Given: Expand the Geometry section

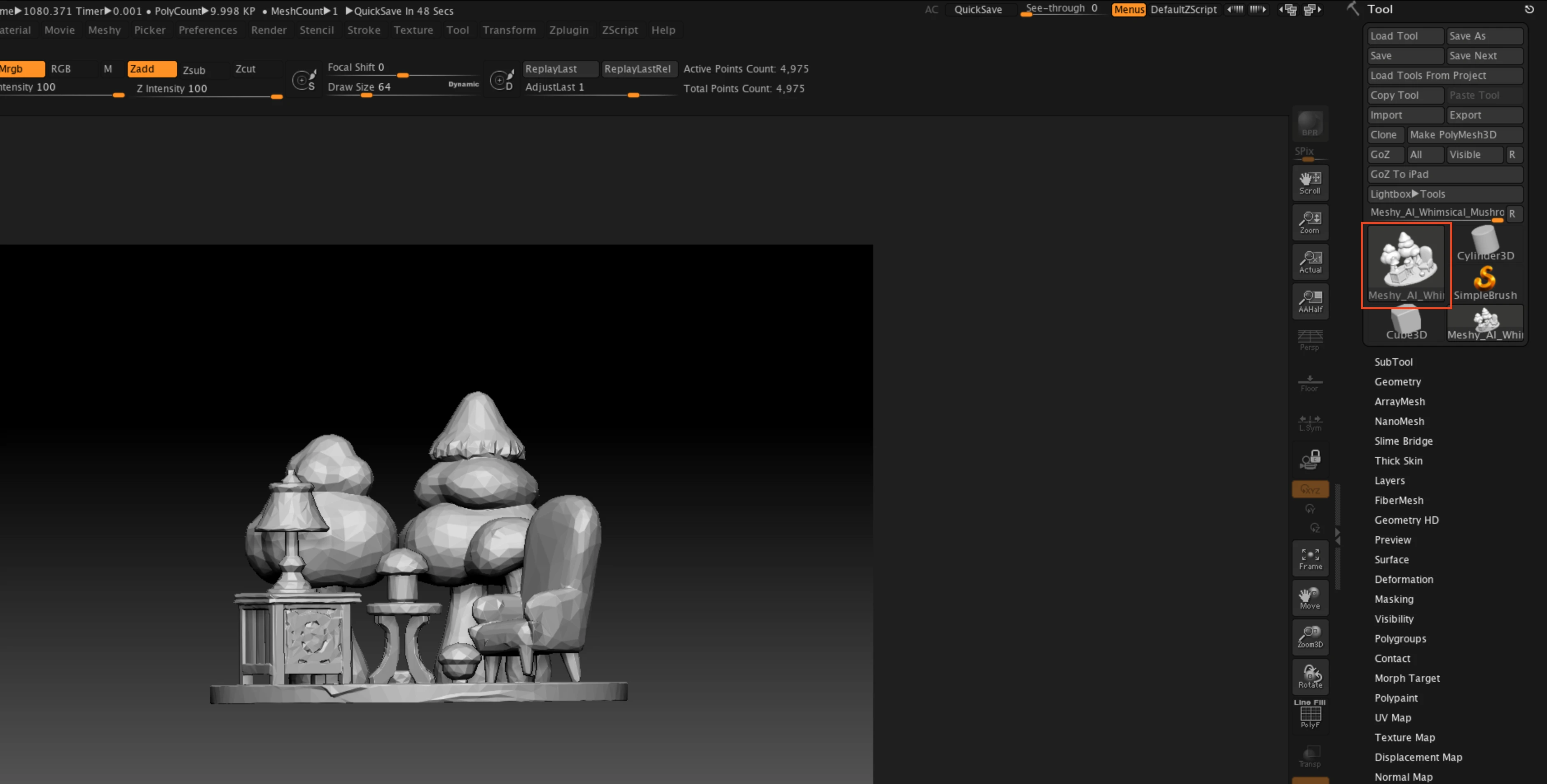Looking at the screenshot, I should (1397, 382).
